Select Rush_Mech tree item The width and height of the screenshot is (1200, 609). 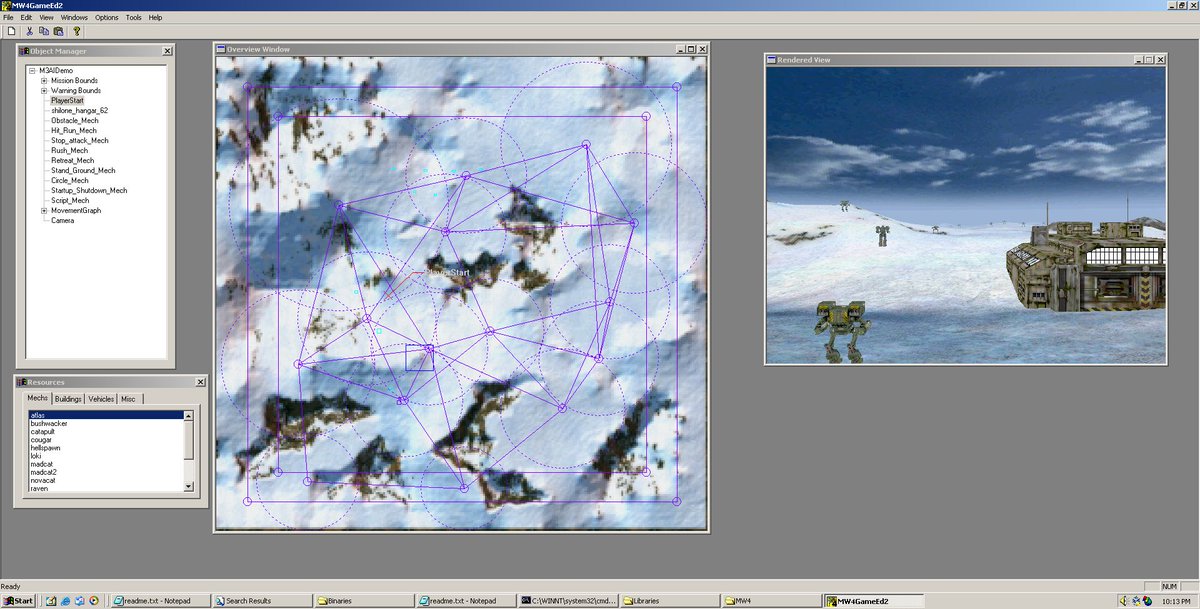[70, 150]
